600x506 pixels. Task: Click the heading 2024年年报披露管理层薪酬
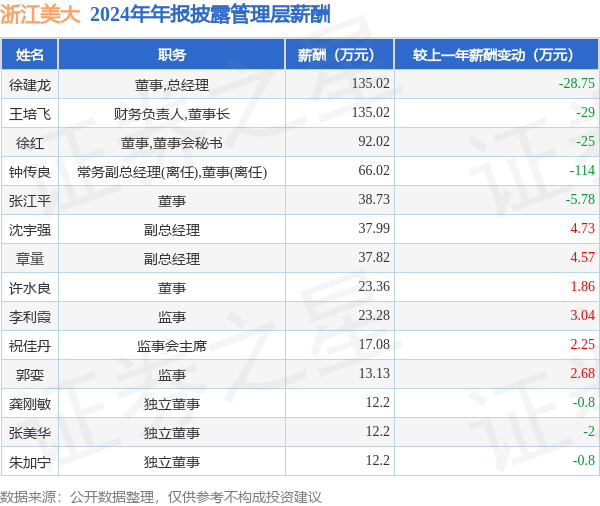click(x=210, y=15)
